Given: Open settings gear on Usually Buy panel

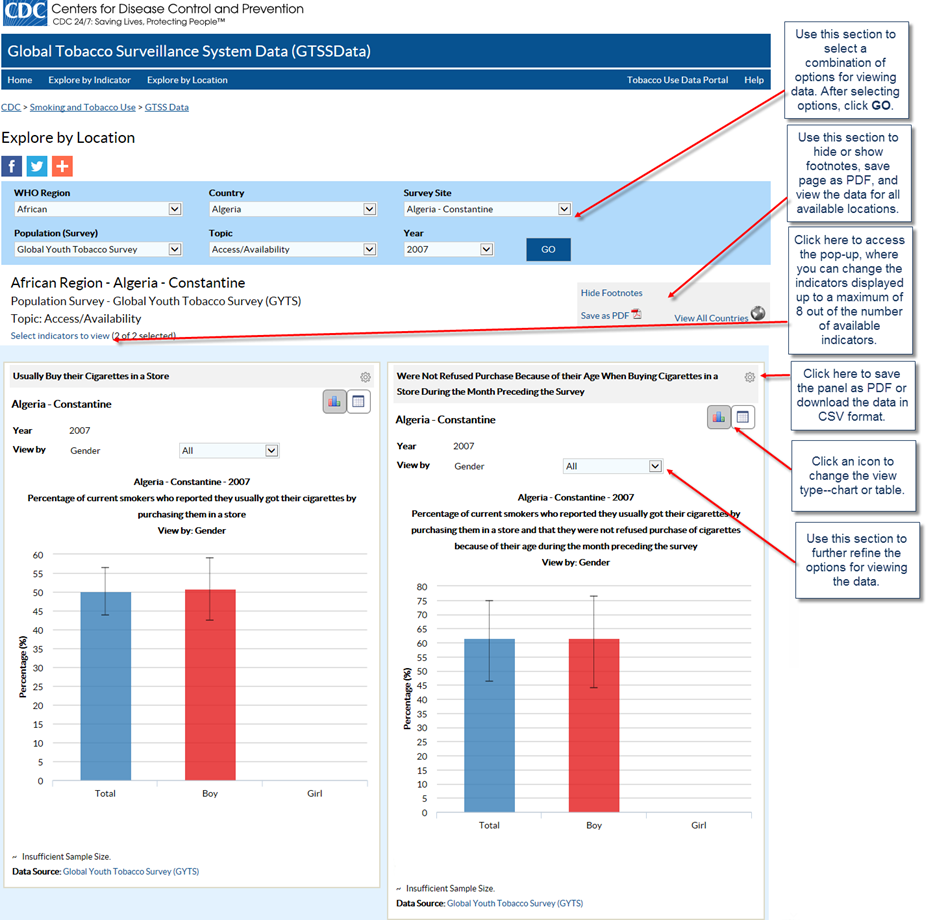Looking at the screenshot, I should pos(366,377).
